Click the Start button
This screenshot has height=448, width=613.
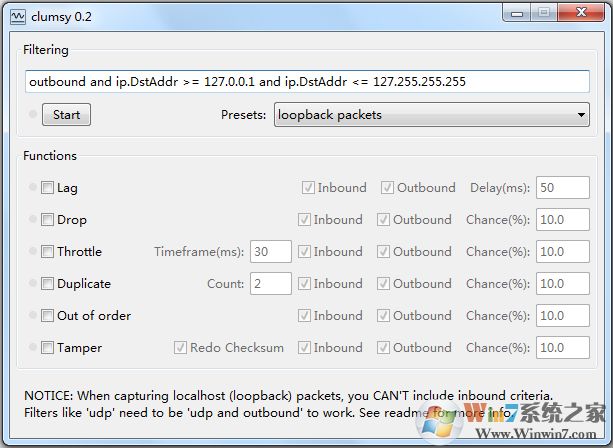point(66,115)
